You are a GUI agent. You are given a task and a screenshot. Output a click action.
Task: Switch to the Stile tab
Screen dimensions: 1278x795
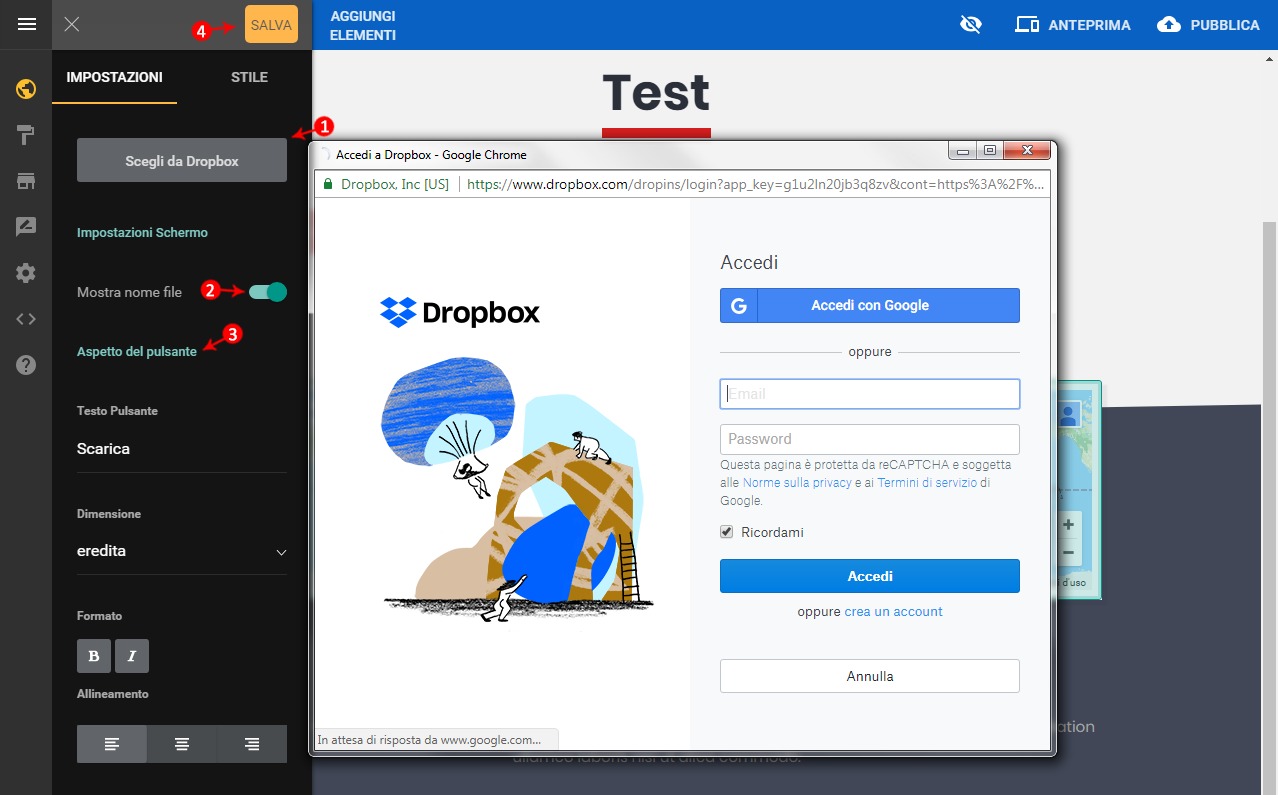coord(249,77)
